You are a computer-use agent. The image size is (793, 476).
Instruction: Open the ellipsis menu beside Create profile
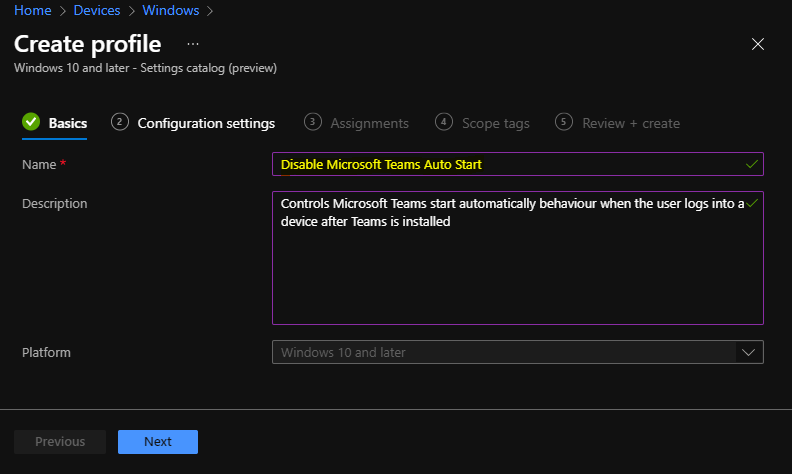pyautogui.click(x=193, y=45)
